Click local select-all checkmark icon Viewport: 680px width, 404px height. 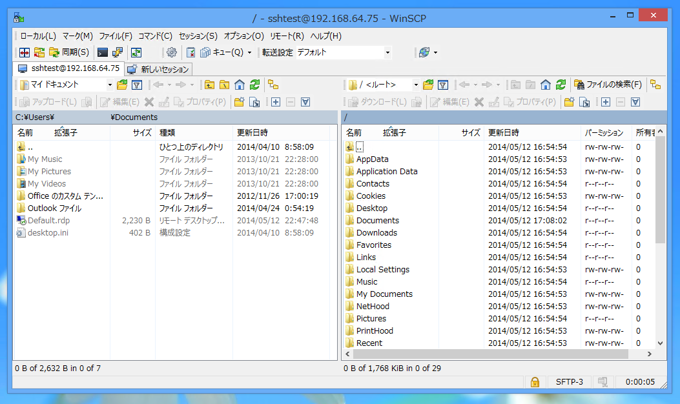click(305, 102)
